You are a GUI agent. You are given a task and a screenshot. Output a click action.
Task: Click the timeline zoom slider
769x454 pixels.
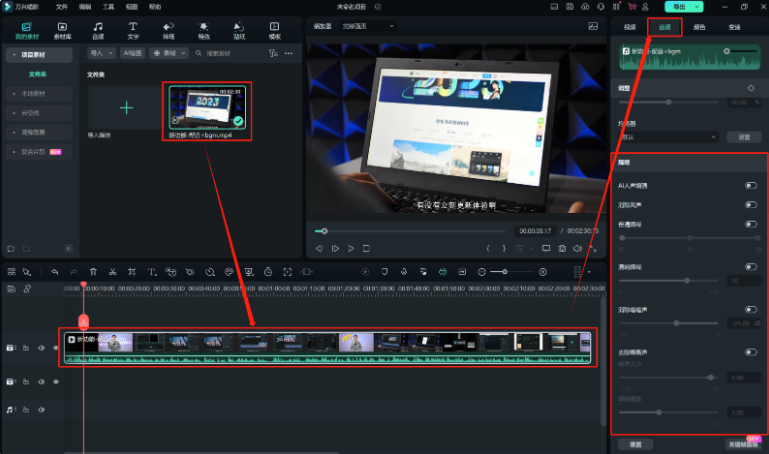pyautogui.click(x=505, y=272)
